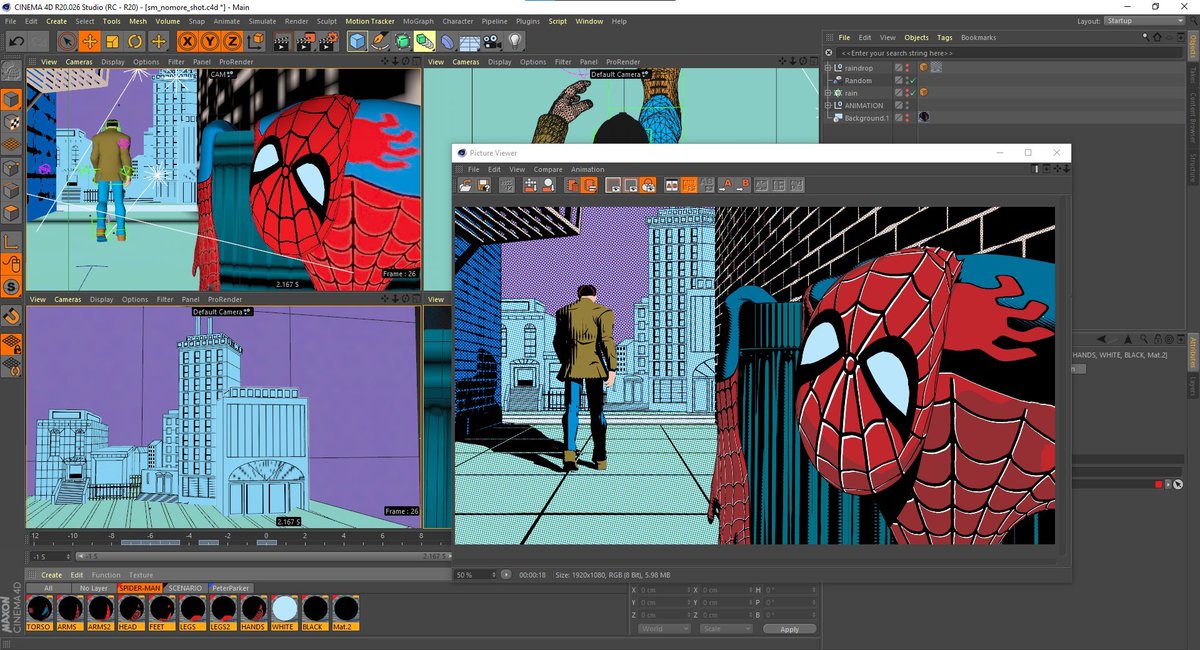1200x650 pixels.
Task: Toggle the coordinate system icon
Action: pos(256,41)
